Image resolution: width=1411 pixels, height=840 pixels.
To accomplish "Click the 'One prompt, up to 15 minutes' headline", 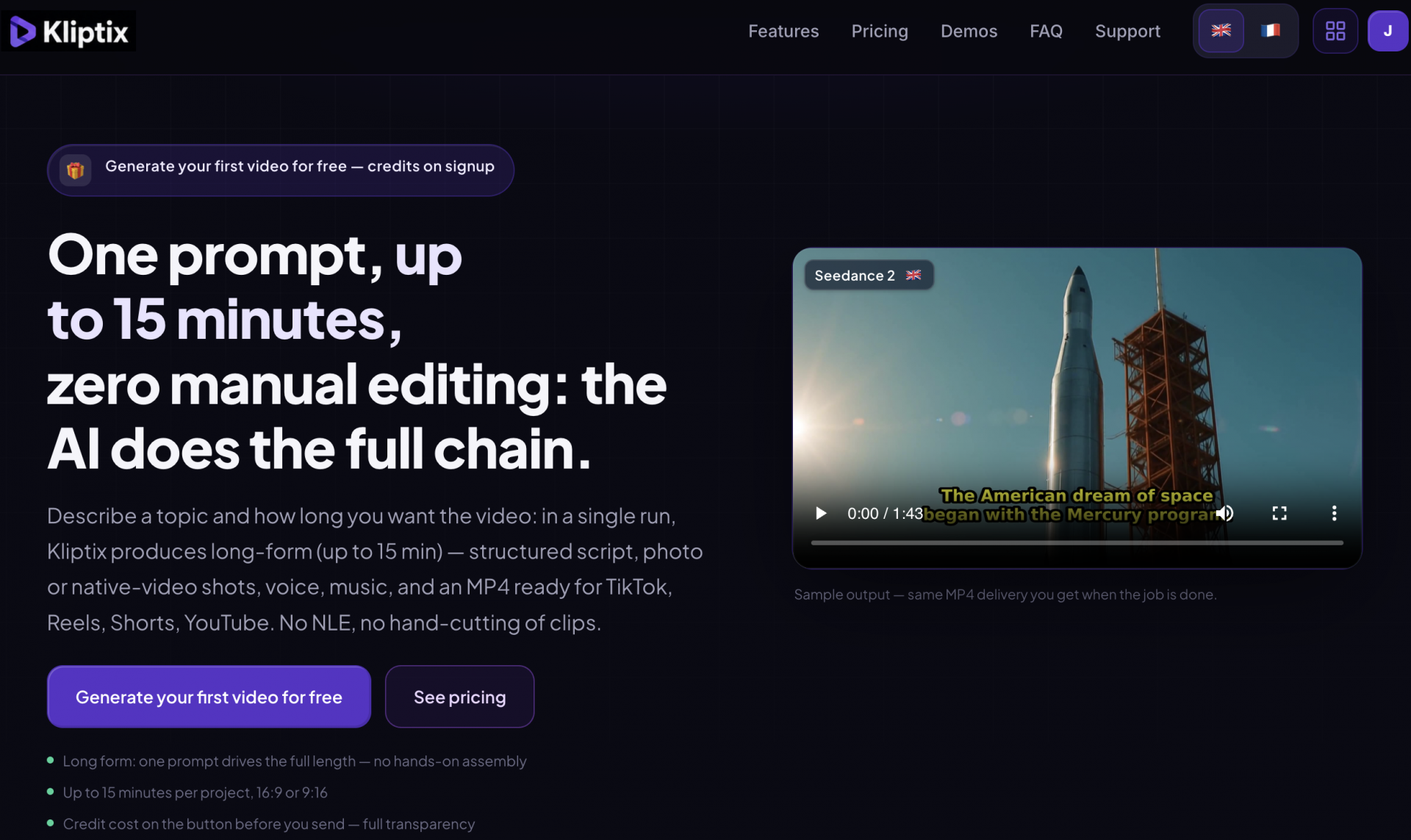I will (x=357, y=351).
